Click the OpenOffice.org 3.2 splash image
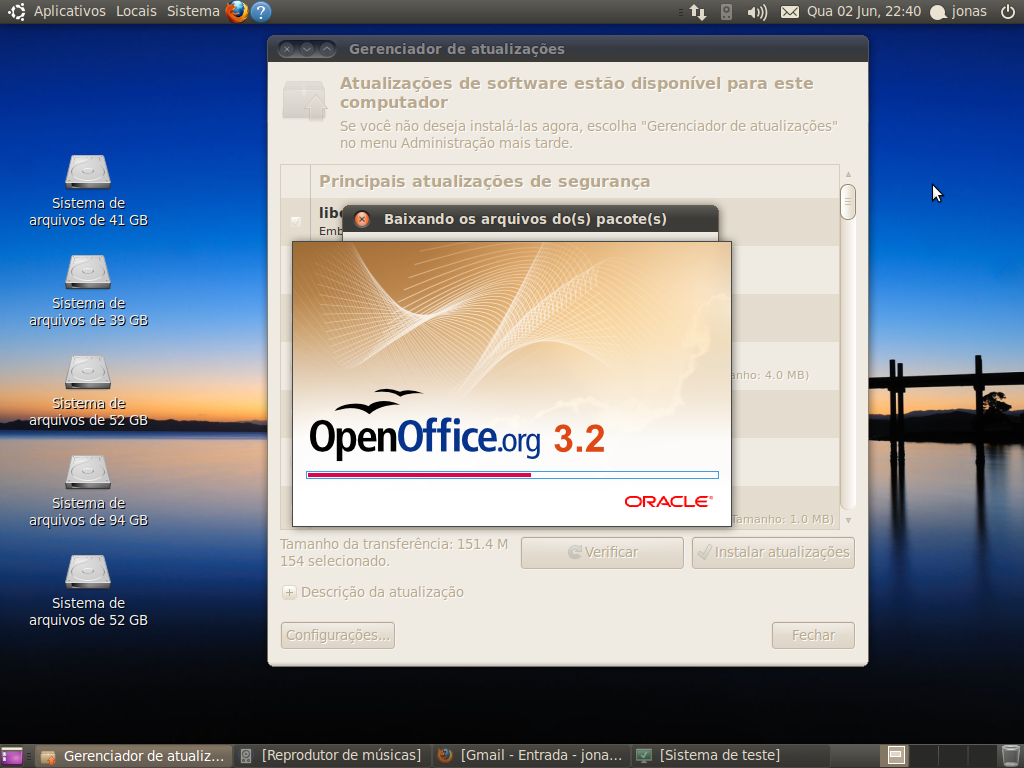Viewport: 1024px width, 768px height. coord(512,384)
